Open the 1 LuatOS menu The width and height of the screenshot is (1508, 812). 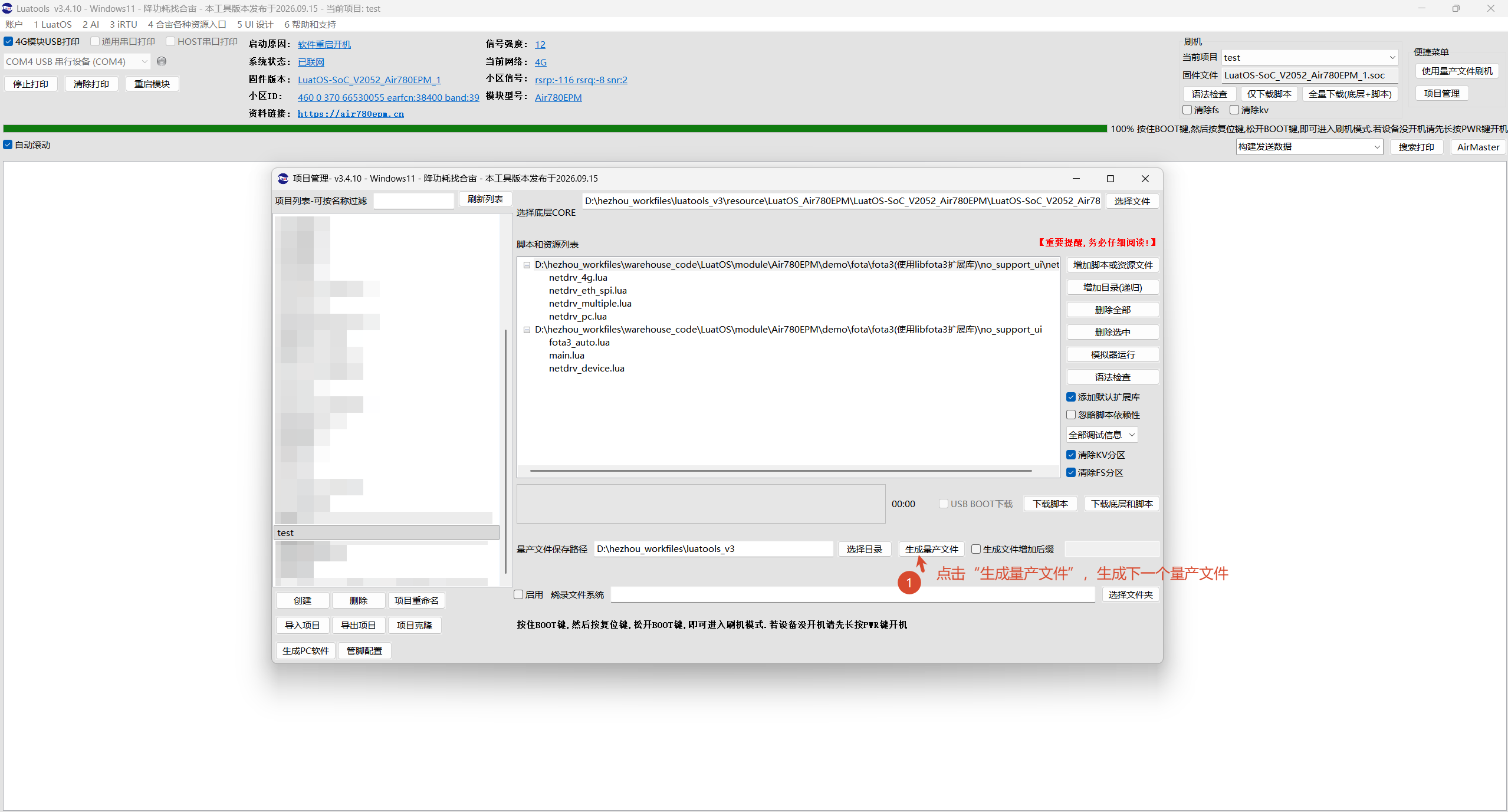pyautogui.click(x=52, y=24)
